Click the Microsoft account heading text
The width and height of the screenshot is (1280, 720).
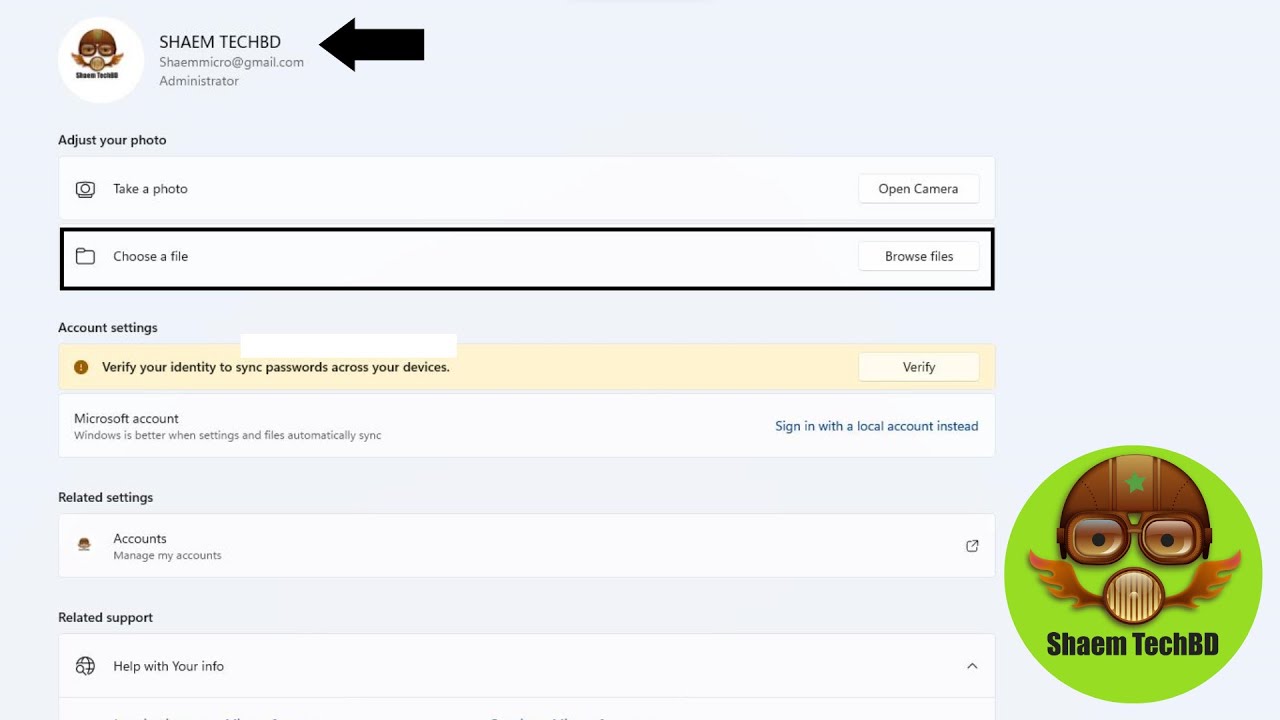pyautogui.click(x=126, y=418)
